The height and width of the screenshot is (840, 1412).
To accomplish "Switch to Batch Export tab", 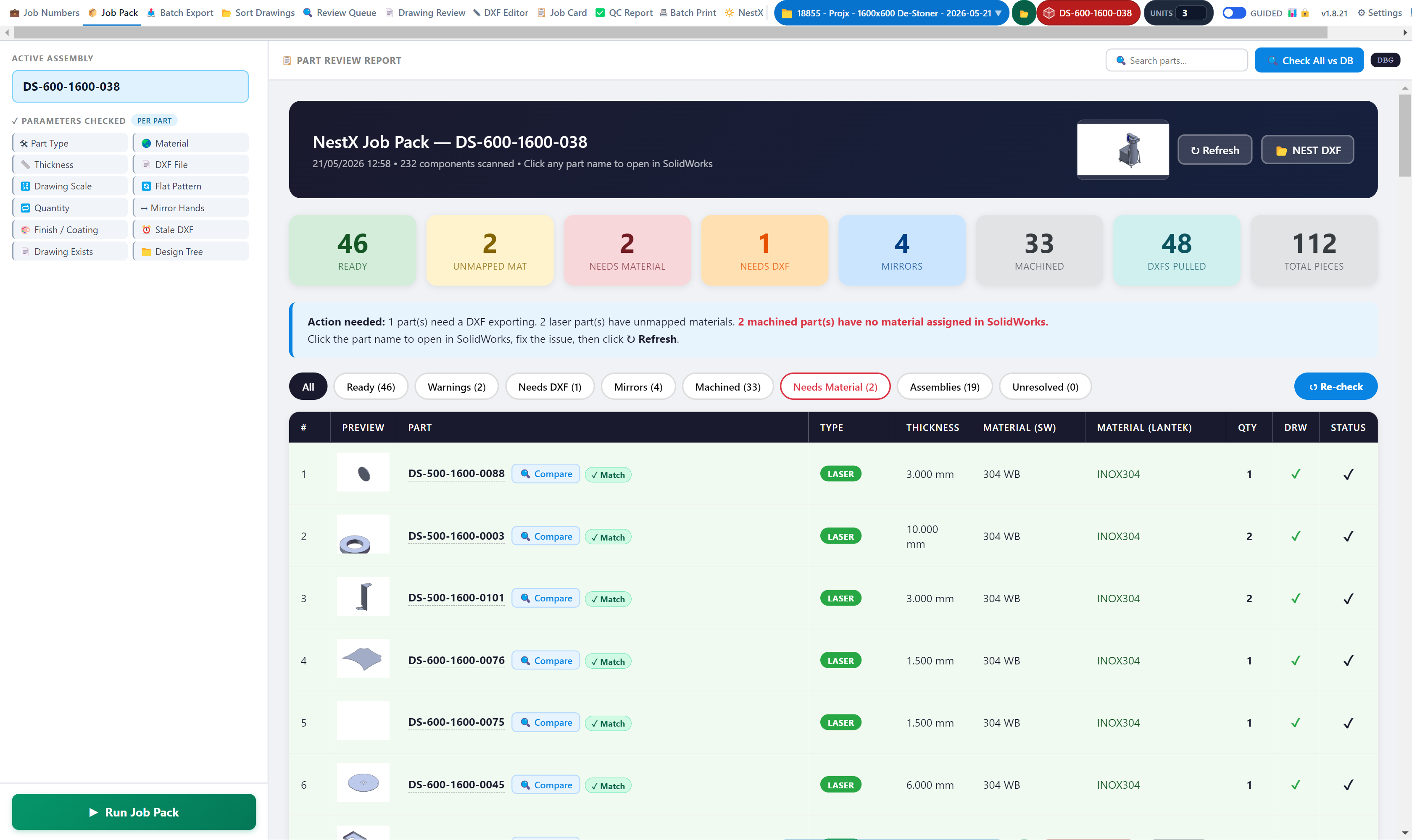I will click(180, 13).
